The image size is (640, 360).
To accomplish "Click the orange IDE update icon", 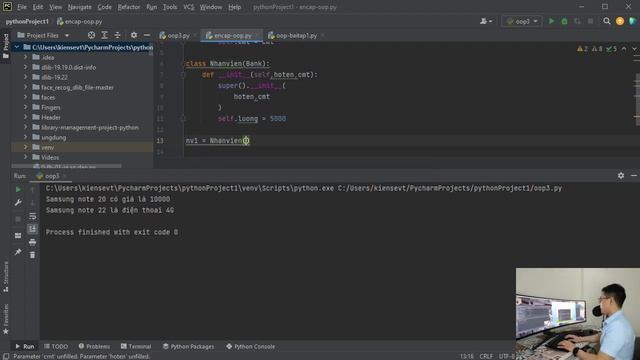I will click(620, 21).
